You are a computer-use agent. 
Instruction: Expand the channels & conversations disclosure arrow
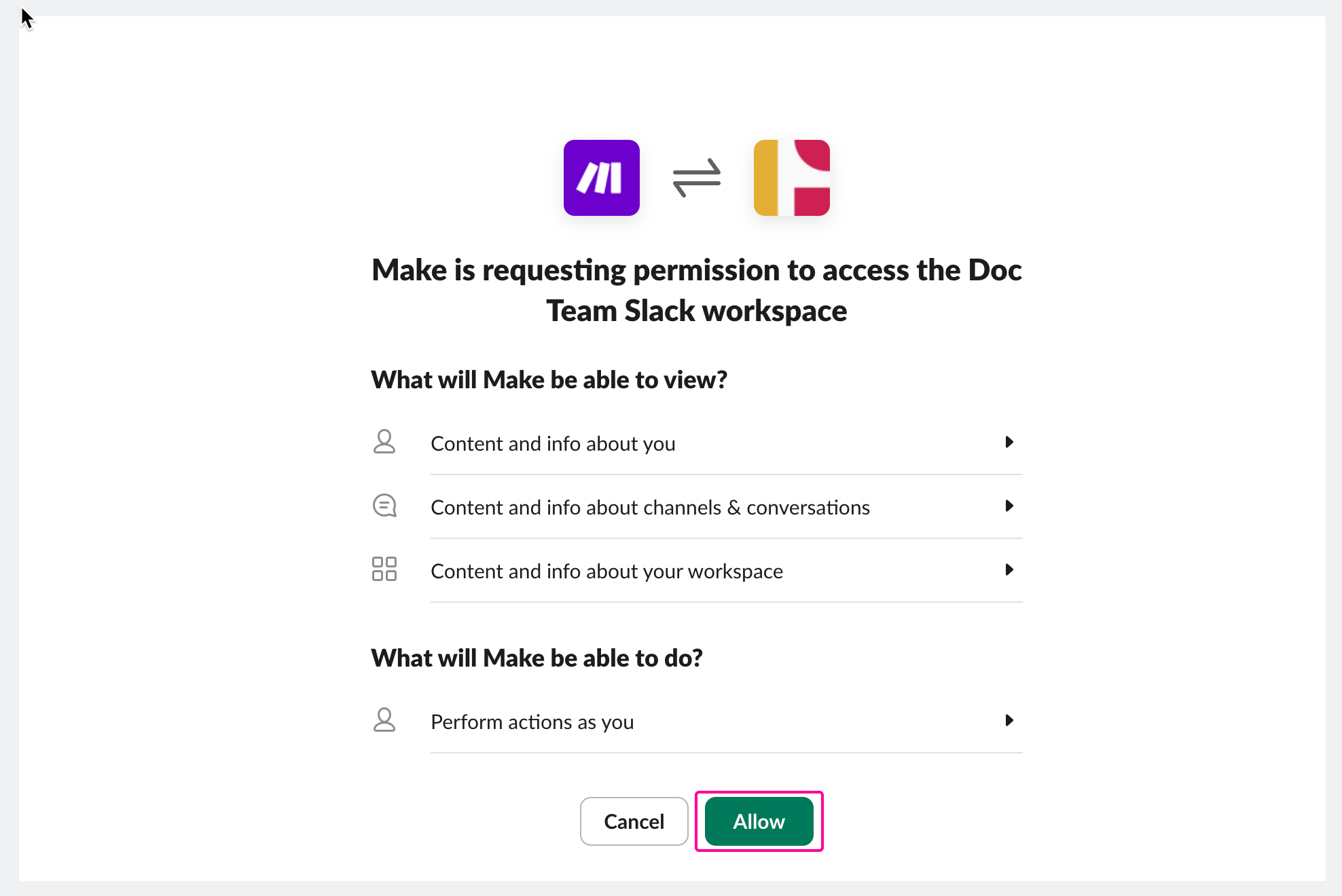[x=1009, y=506]
